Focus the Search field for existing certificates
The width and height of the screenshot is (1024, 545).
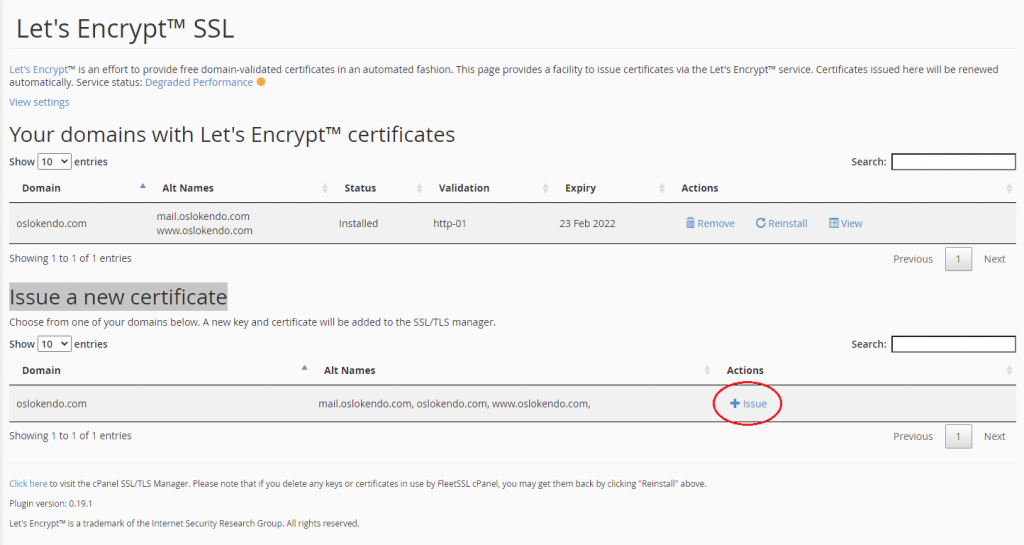pyautogui.click(x=953, y=162)
